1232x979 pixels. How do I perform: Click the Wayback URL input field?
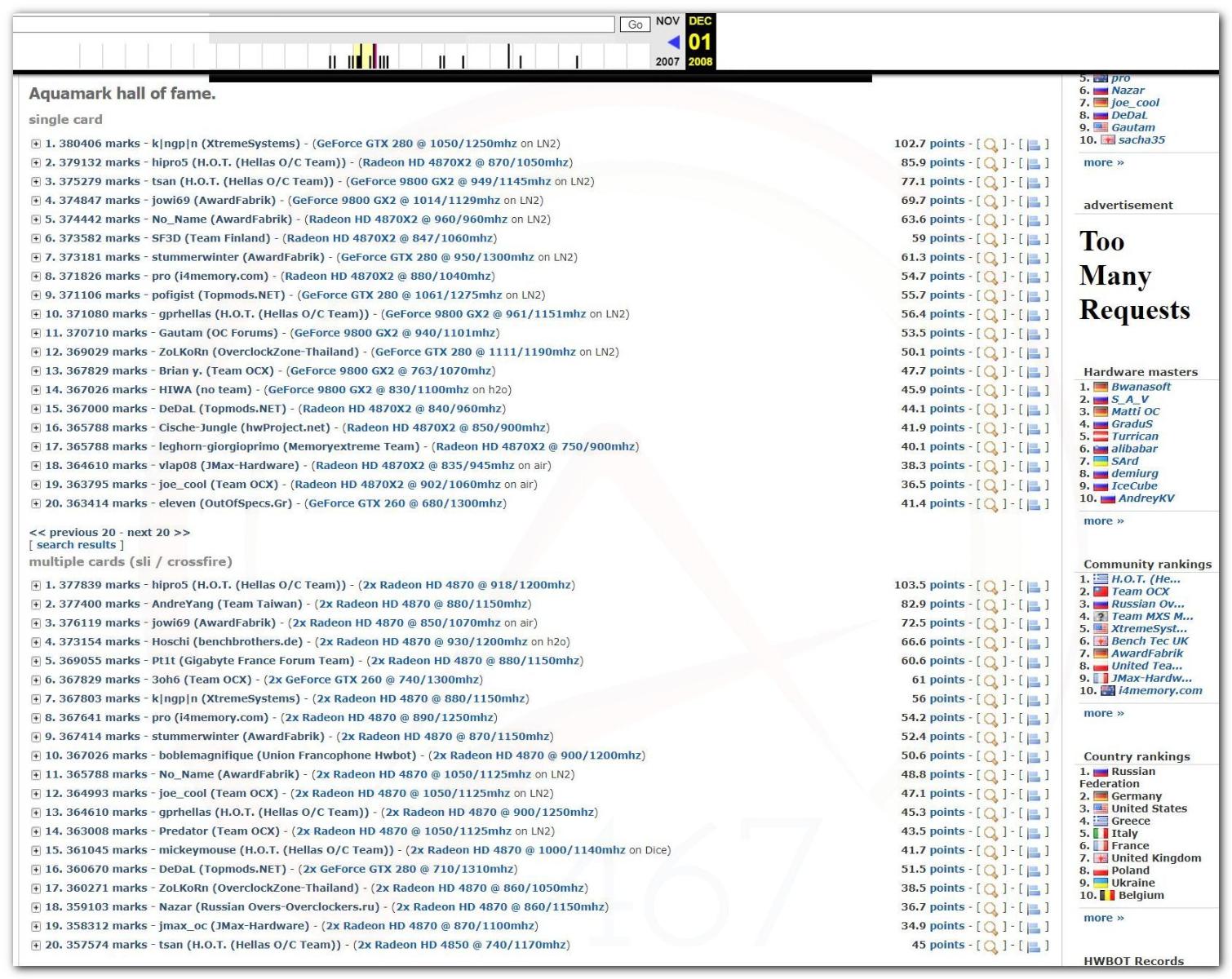[x=313, y=24]
